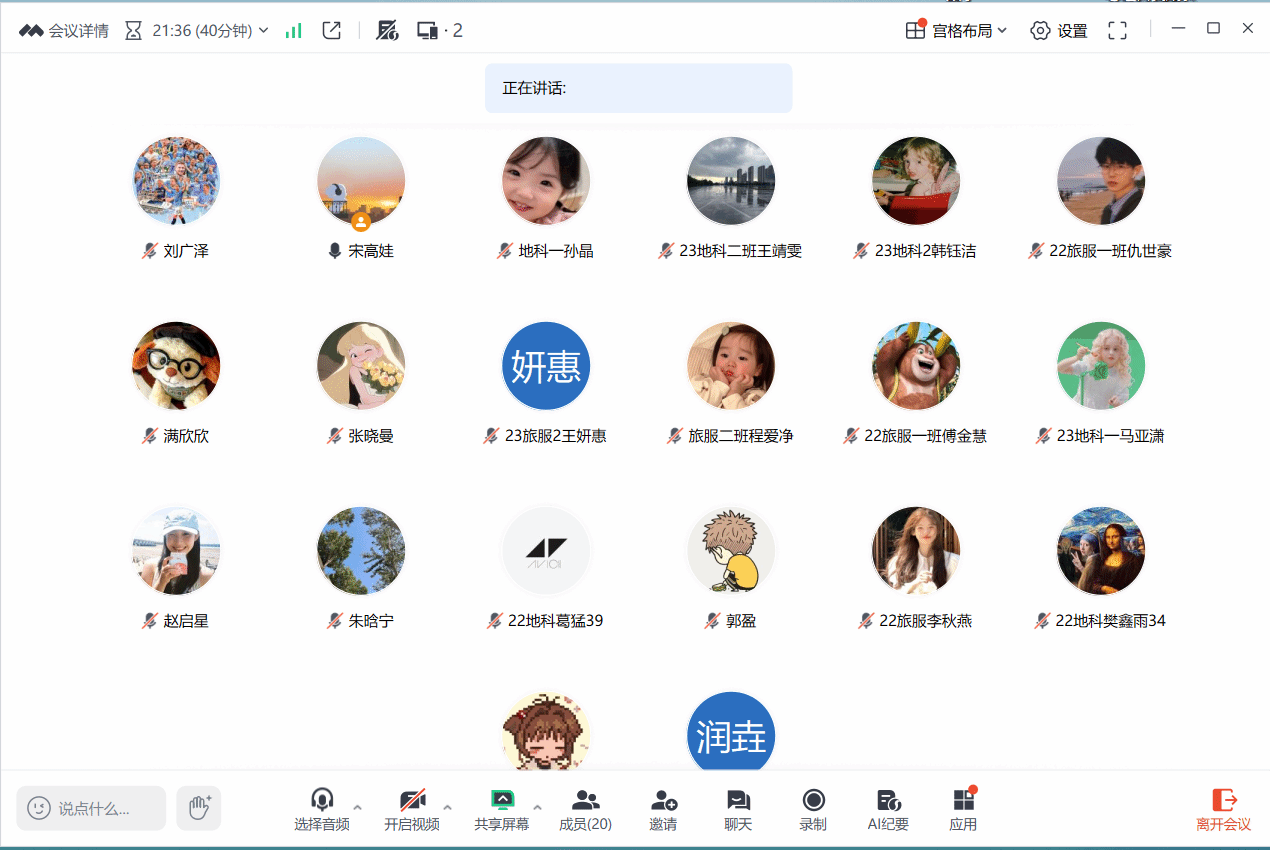Viewport: 1270px width, 850px height.
Task: Click the share meeting link icon
Action: pos(332,31)
